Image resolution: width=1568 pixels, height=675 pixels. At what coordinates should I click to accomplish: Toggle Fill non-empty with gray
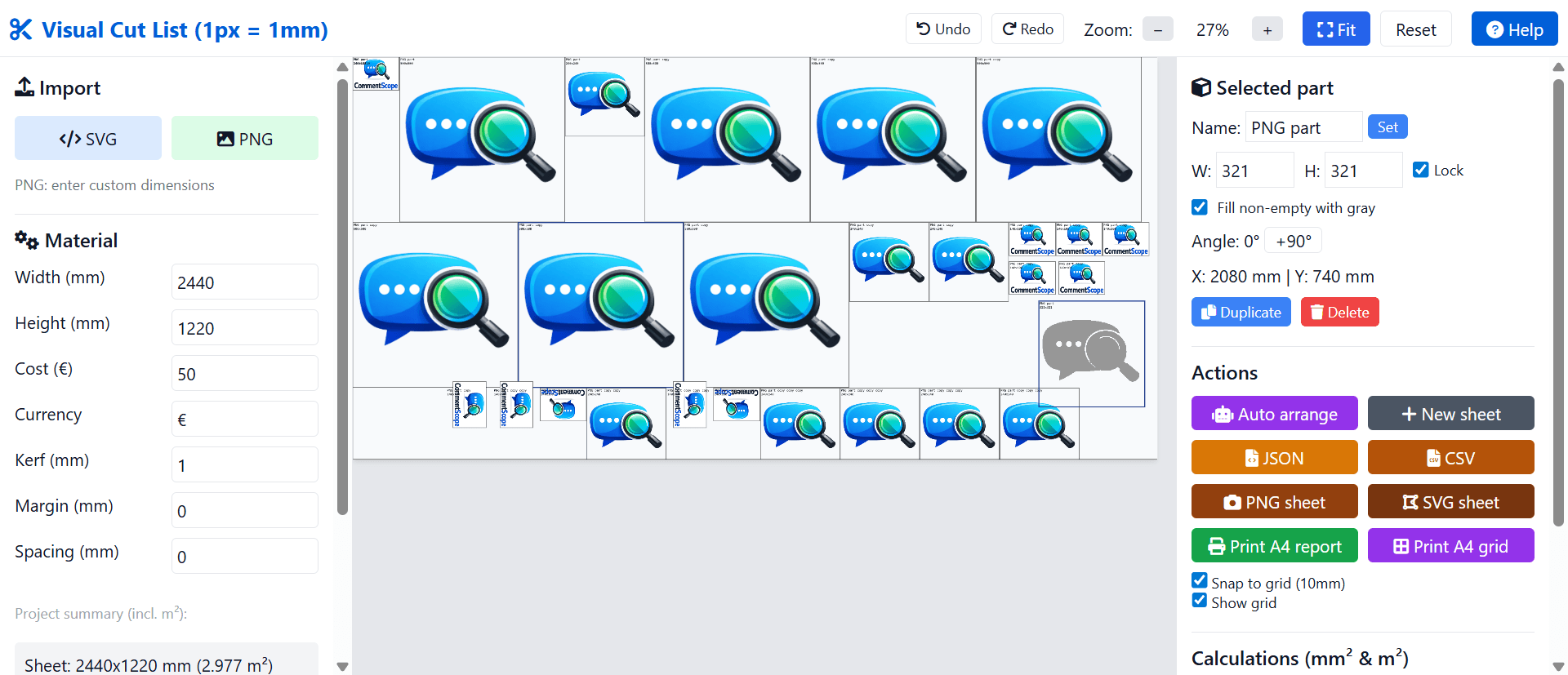click(x=1200, y=207)
